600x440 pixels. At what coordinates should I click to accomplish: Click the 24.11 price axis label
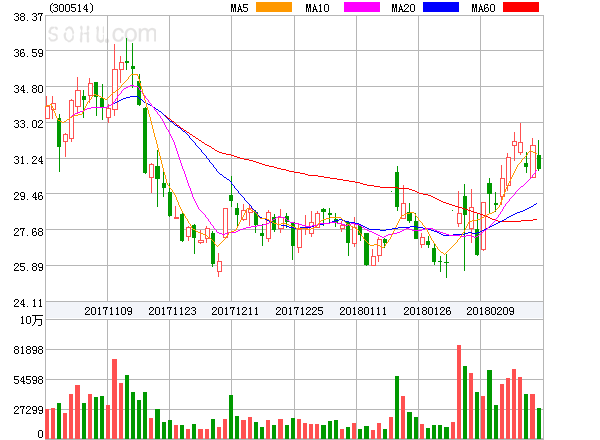coord(28,303)
